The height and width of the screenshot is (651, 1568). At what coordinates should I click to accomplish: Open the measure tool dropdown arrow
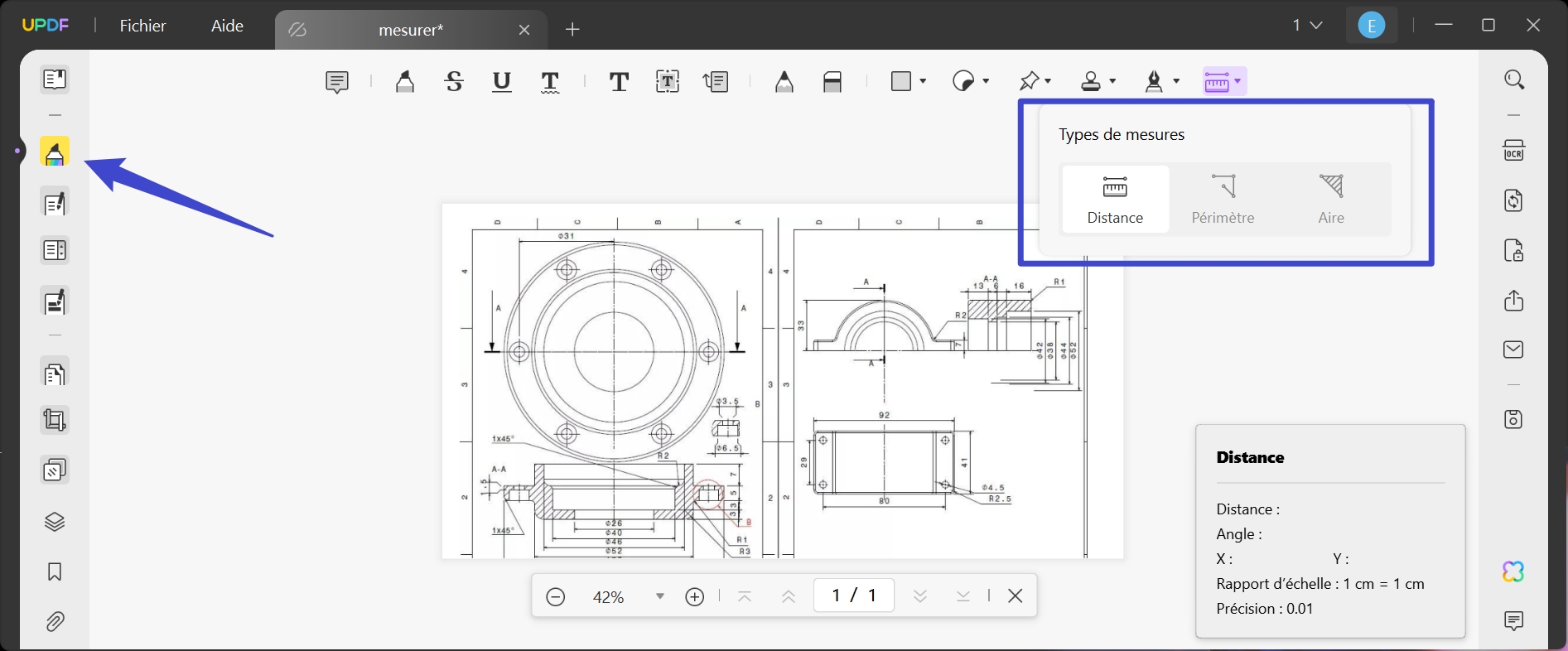(x=1238, y=81)
